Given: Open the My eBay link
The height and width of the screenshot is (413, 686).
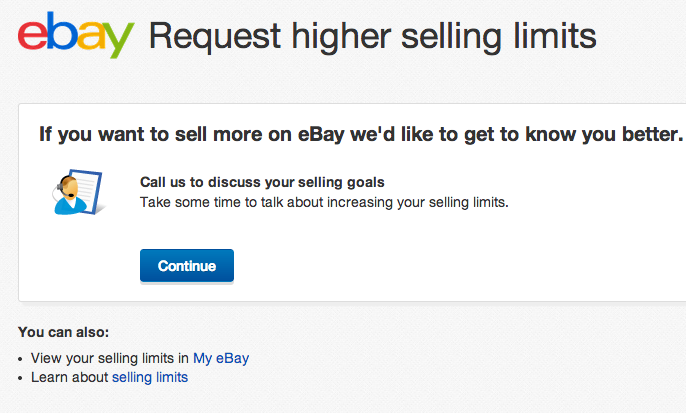Looking at the screenshot, I should 221,357.
